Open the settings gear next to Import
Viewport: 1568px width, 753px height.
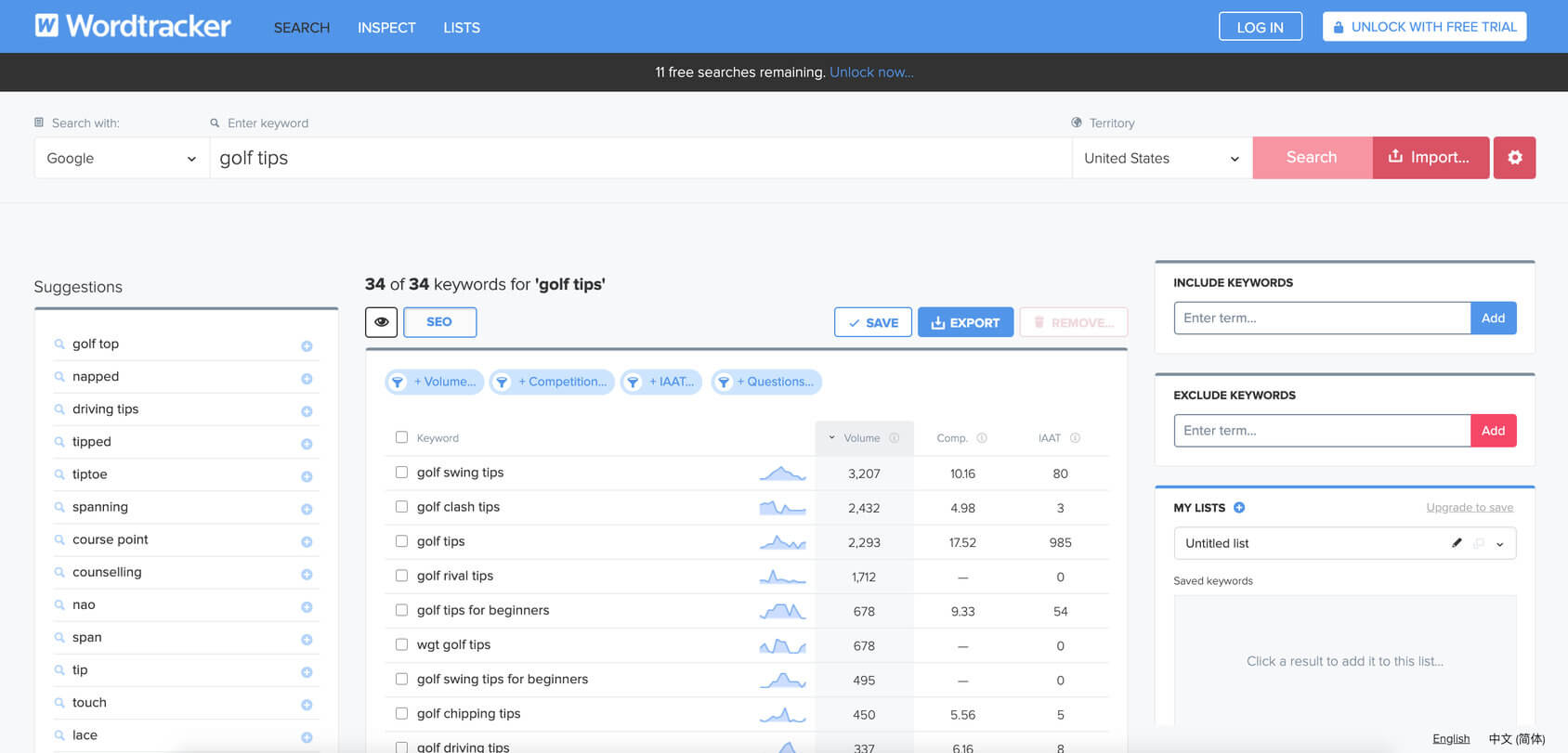1514,158
